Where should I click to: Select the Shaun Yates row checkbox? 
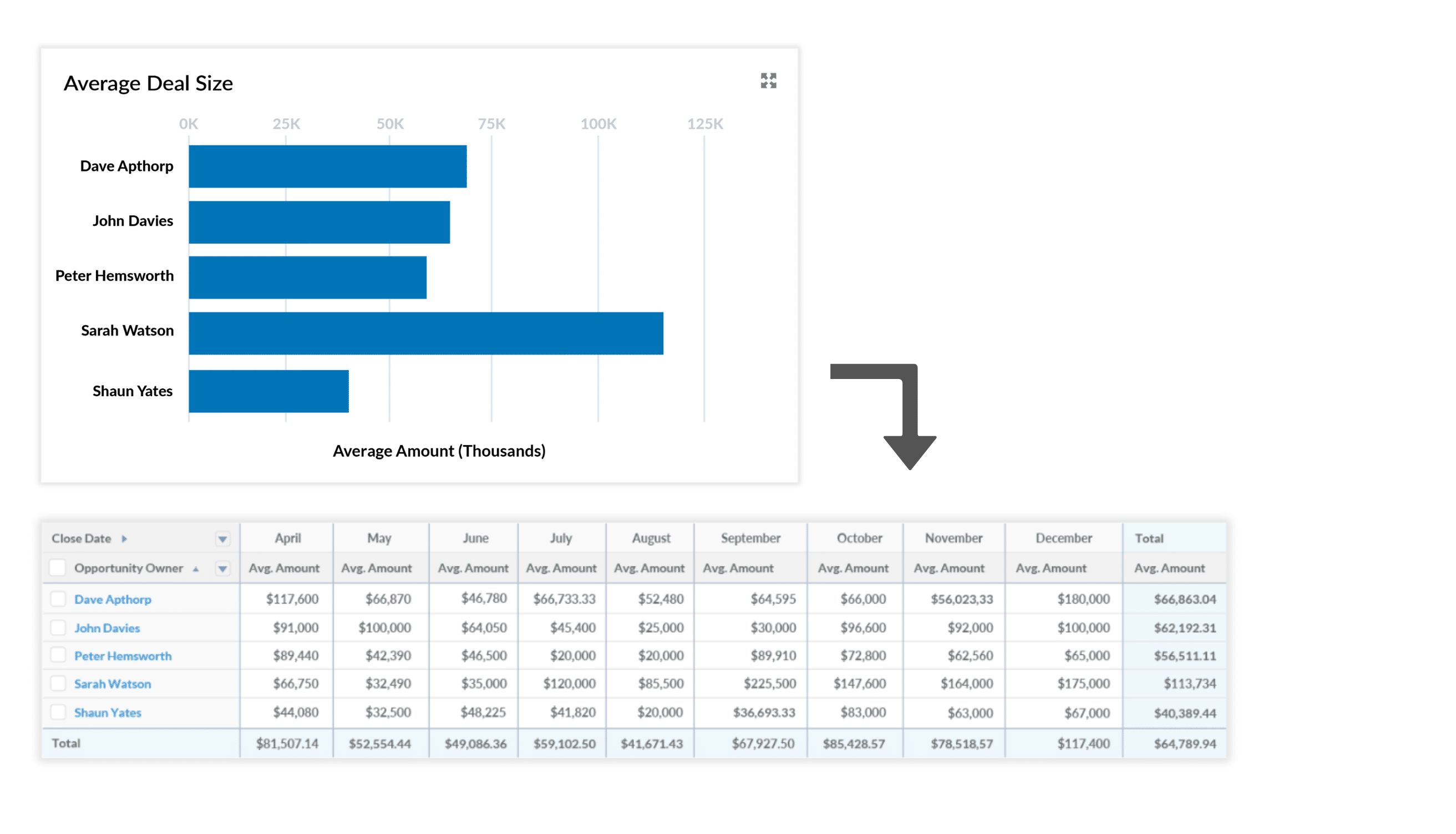pos(58,712)
